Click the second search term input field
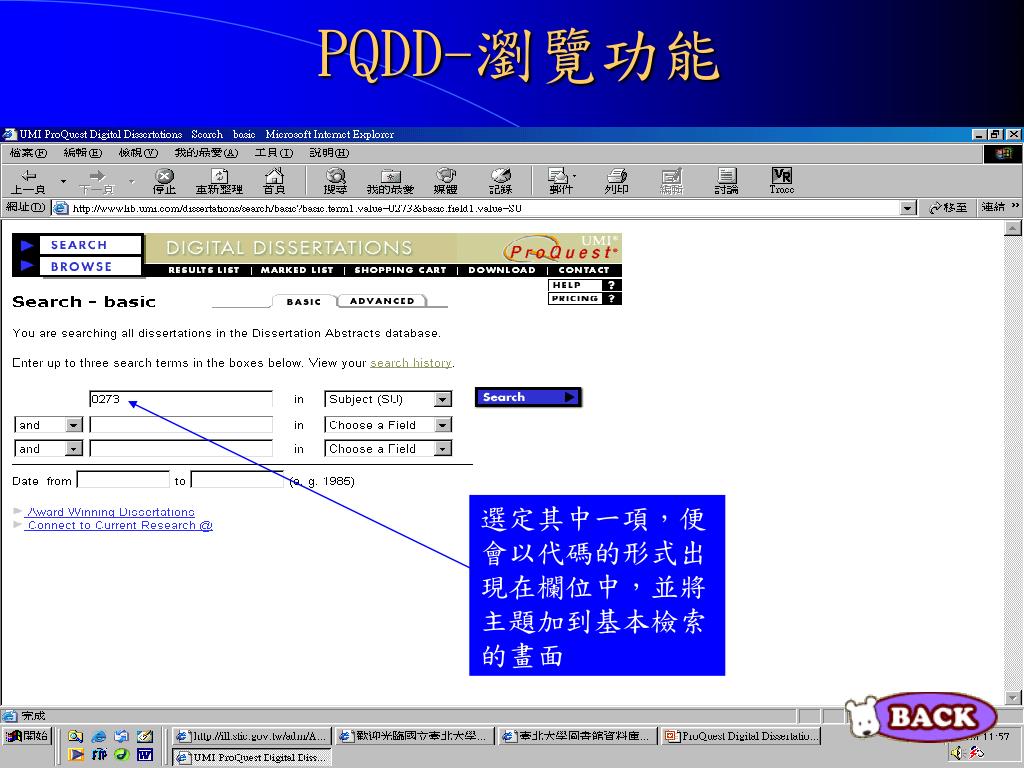Image resolution: width=1024 pixels, height=768 pixels. coord(181,425)
